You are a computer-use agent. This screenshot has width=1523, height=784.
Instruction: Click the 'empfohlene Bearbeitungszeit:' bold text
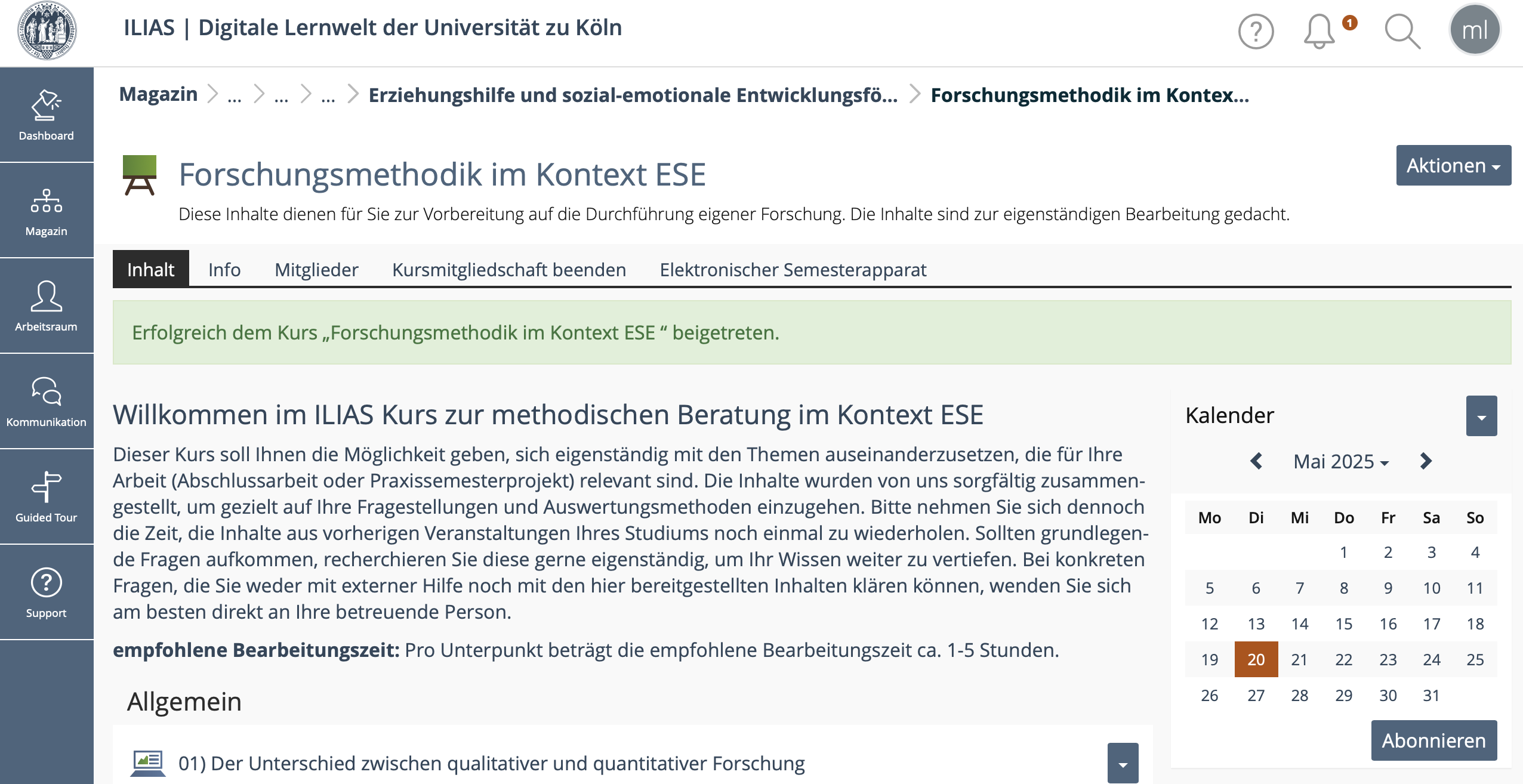point(256,650)
